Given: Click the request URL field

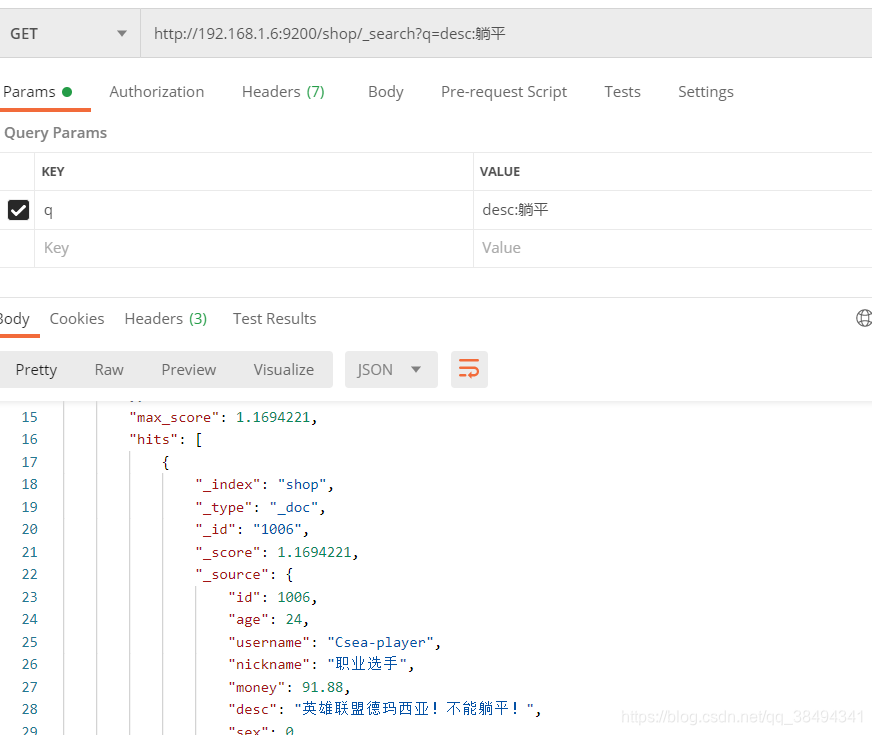Looking at the screenshot, I should pyautogui.click(x=500, y=34).
